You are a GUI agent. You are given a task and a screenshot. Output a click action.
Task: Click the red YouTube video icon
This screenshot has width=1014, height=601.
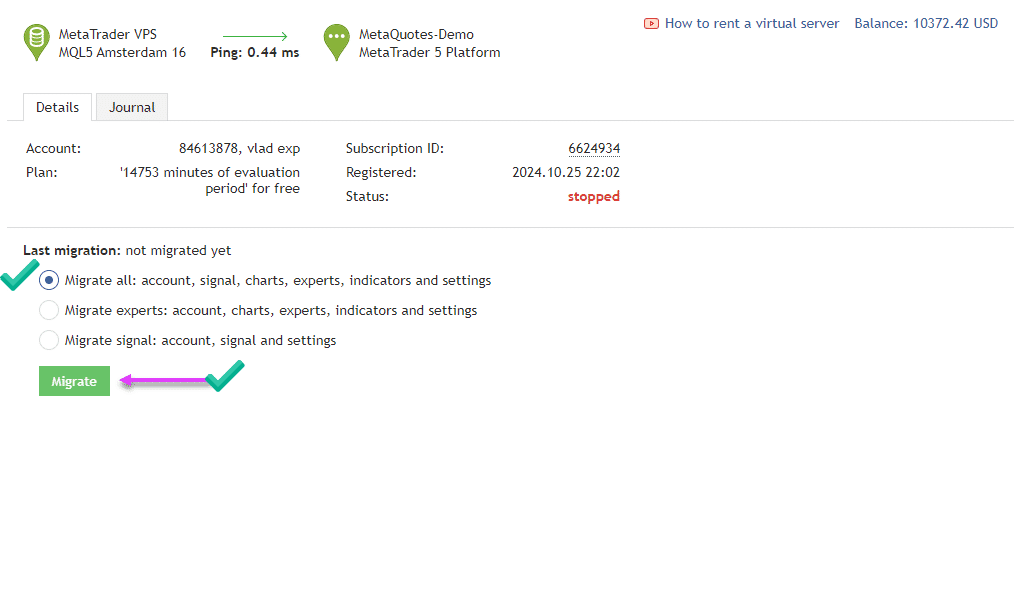(x=652, y=23)
